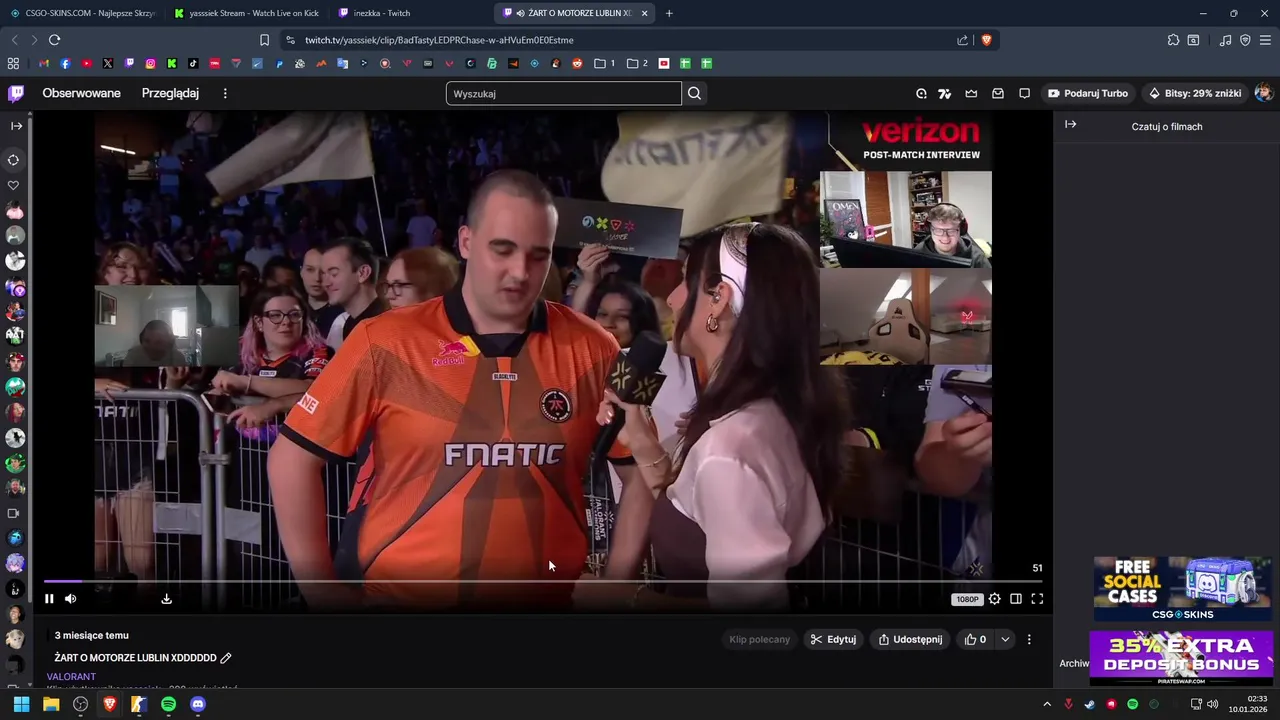This screenshot has width=1280, height=720.
Task: Open clip settings gear icon
Action: click(994, 599)
